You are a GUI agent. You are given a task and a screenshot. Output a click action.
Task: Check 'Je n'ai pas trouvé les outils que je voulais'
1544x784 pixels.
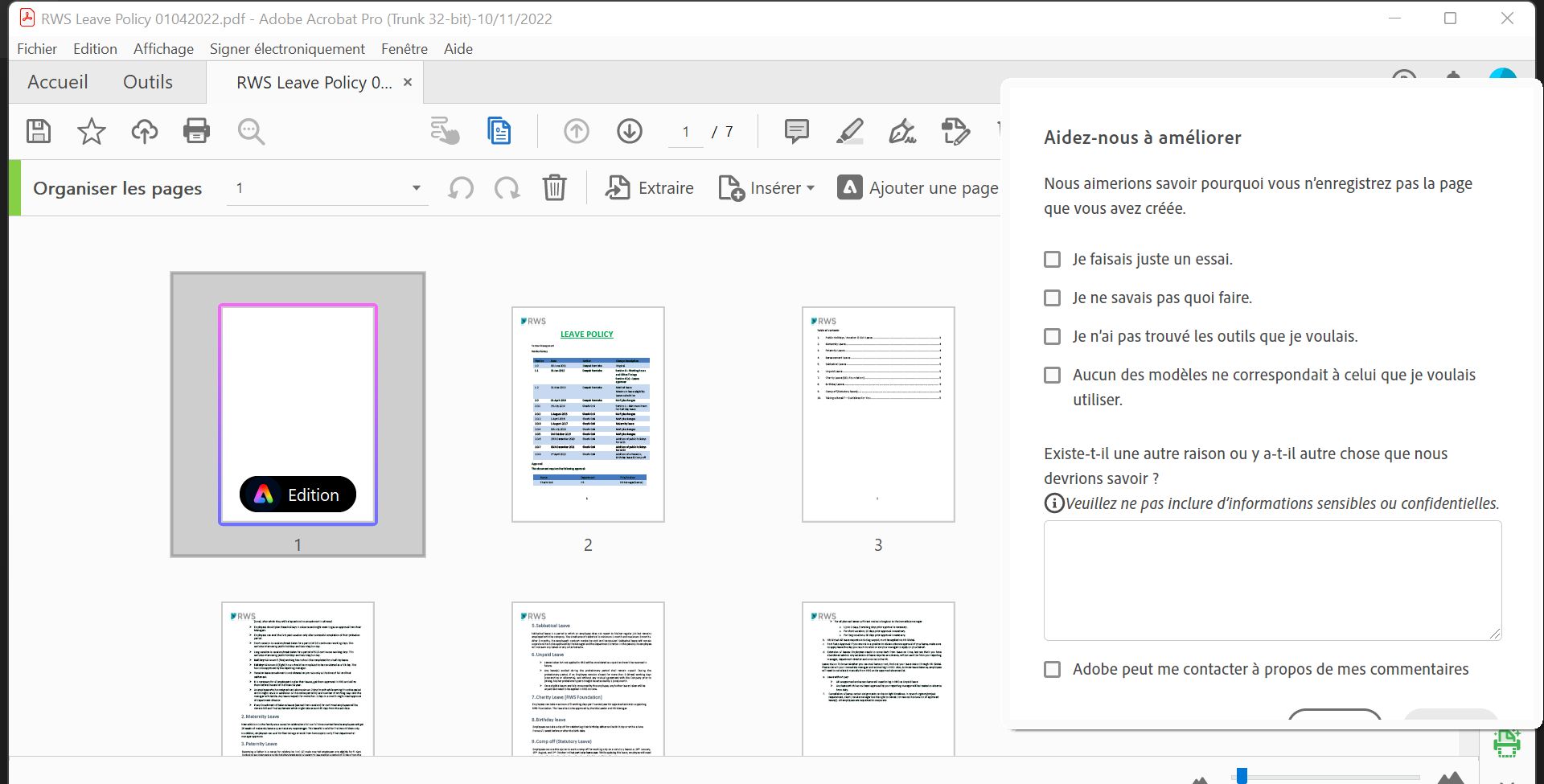(1052, 336)
